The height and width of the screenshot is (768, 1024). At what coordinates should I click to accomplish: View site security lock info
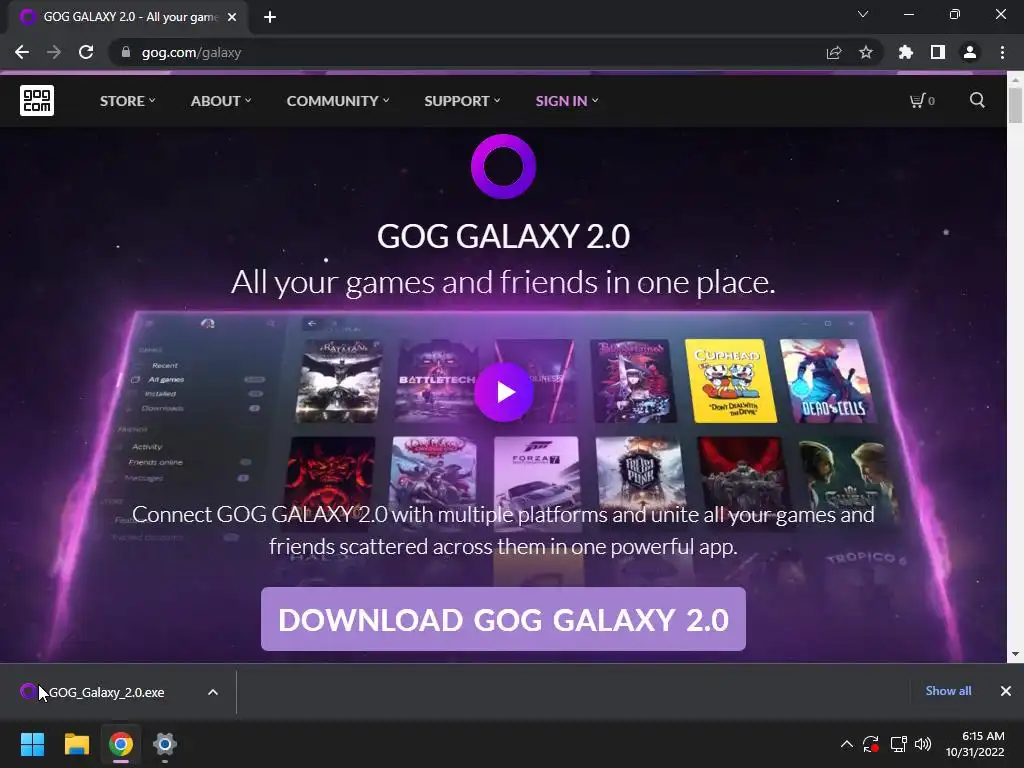coord(126,52)
